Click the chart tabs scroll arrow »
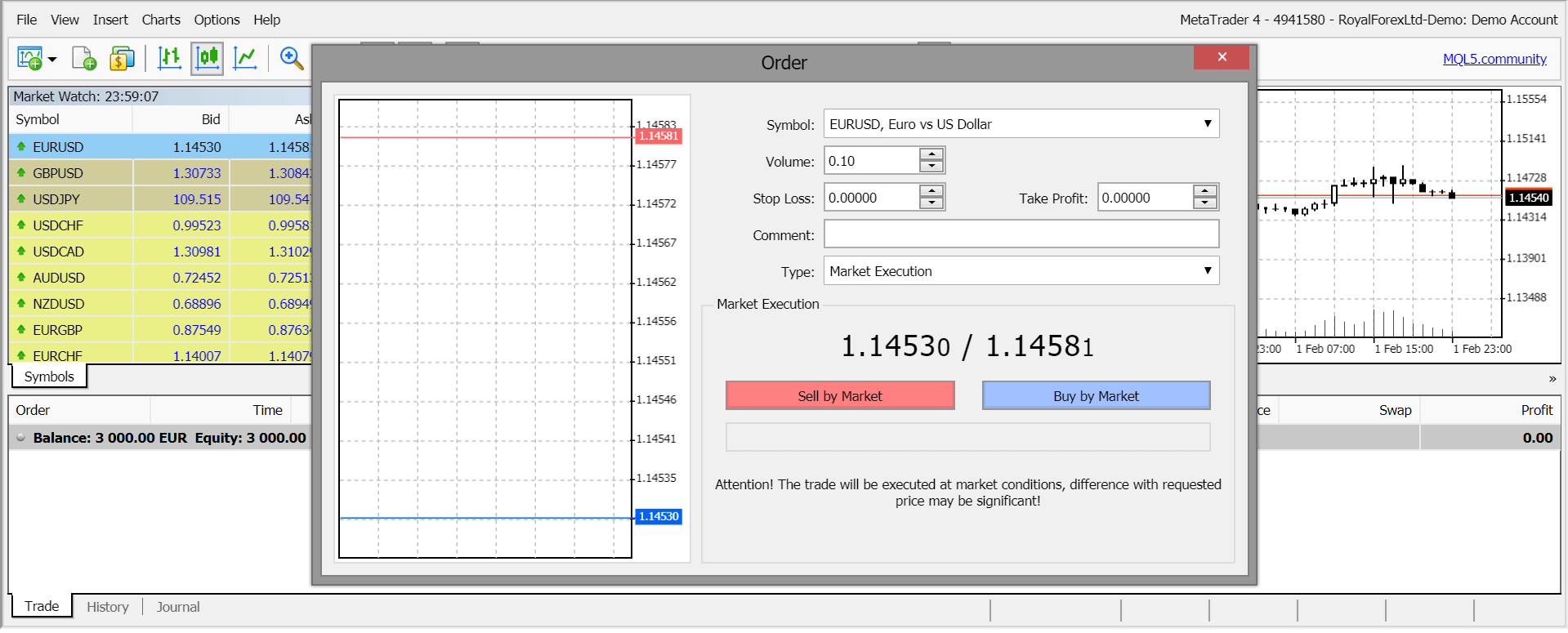This screenshot has height=633, width=1568. (x=1552, y=378)
